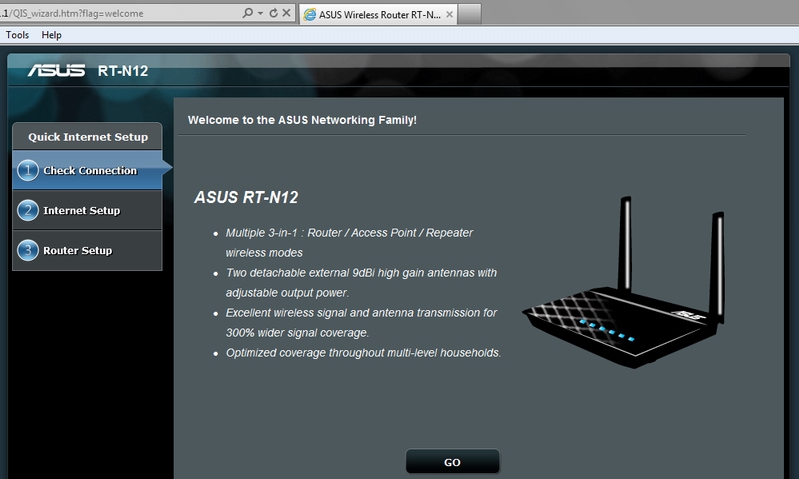Screen dimensions: 799x479
Task: Click the 'Excellent wireless signal' bullet text
Action: 361,323
